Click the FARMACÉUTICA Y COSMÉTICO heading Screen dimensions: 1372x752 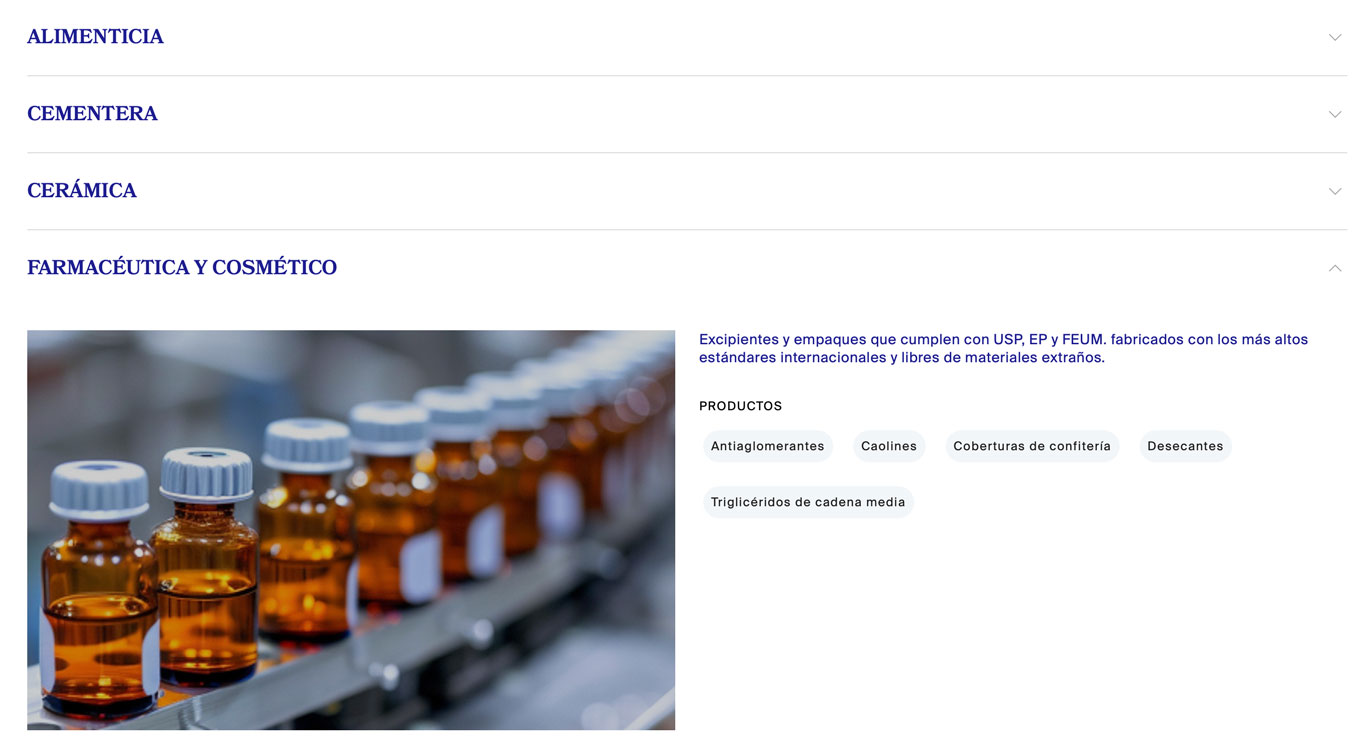coord(182,268)
